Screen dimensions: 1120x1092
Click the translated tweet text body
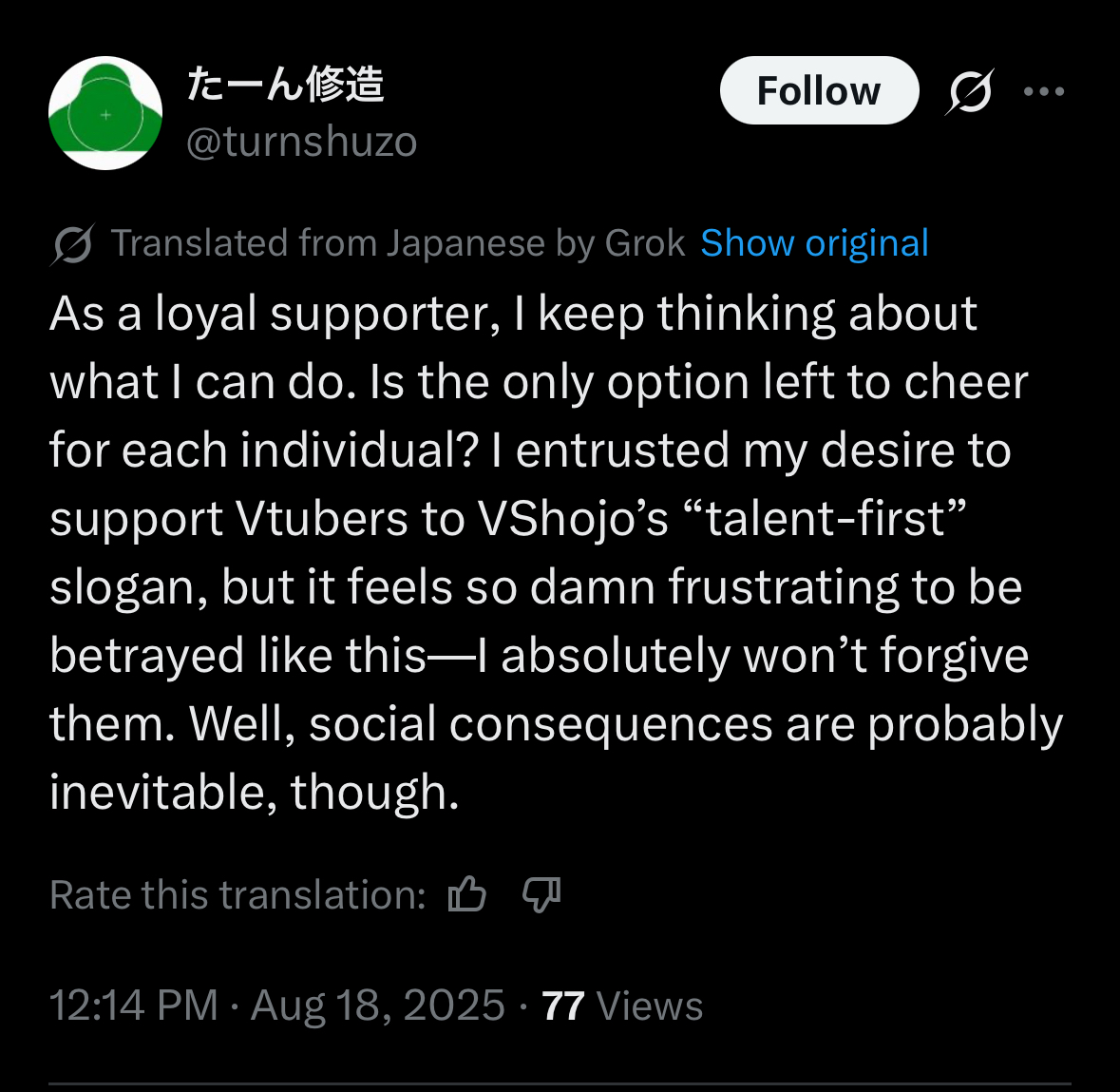coord(557,552)
